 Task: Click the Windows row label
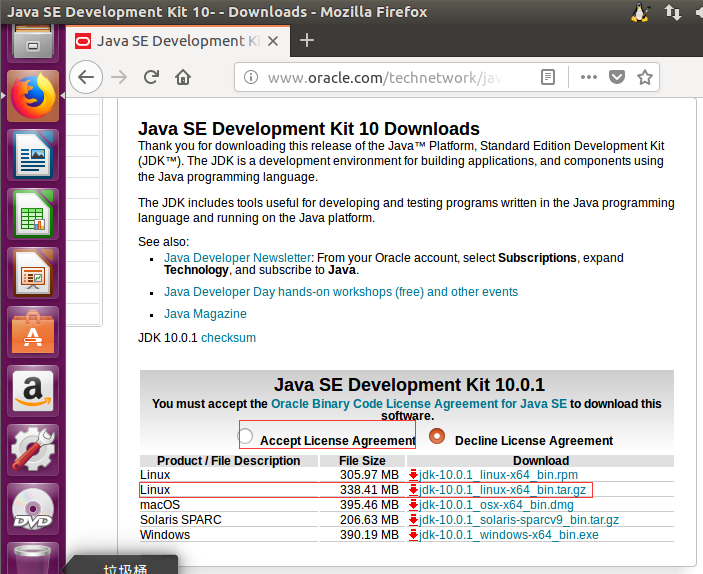pos(165,535)
